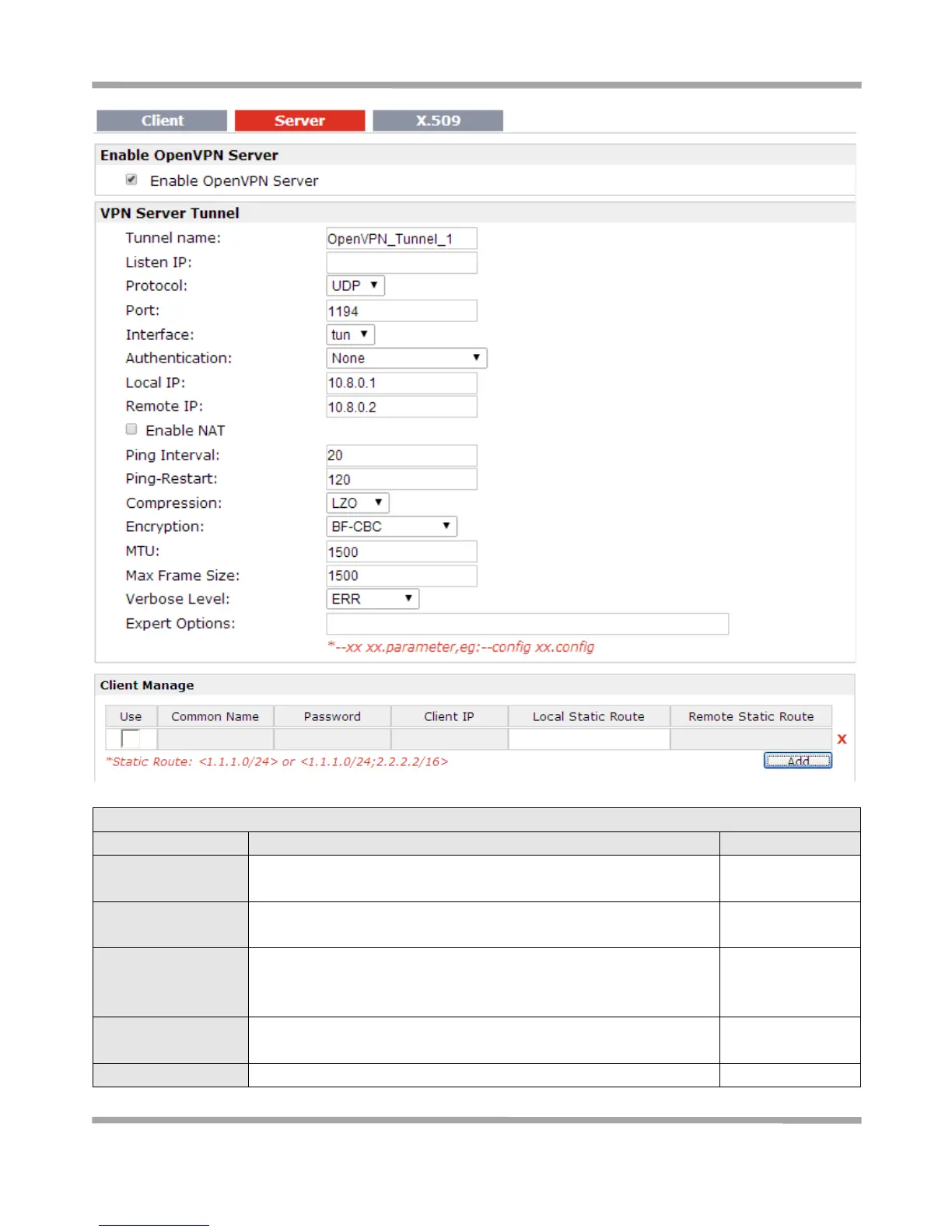Tick the Use checkbox in Client Manage
This screenshot has width=952, height=1232.
(131, 738)
